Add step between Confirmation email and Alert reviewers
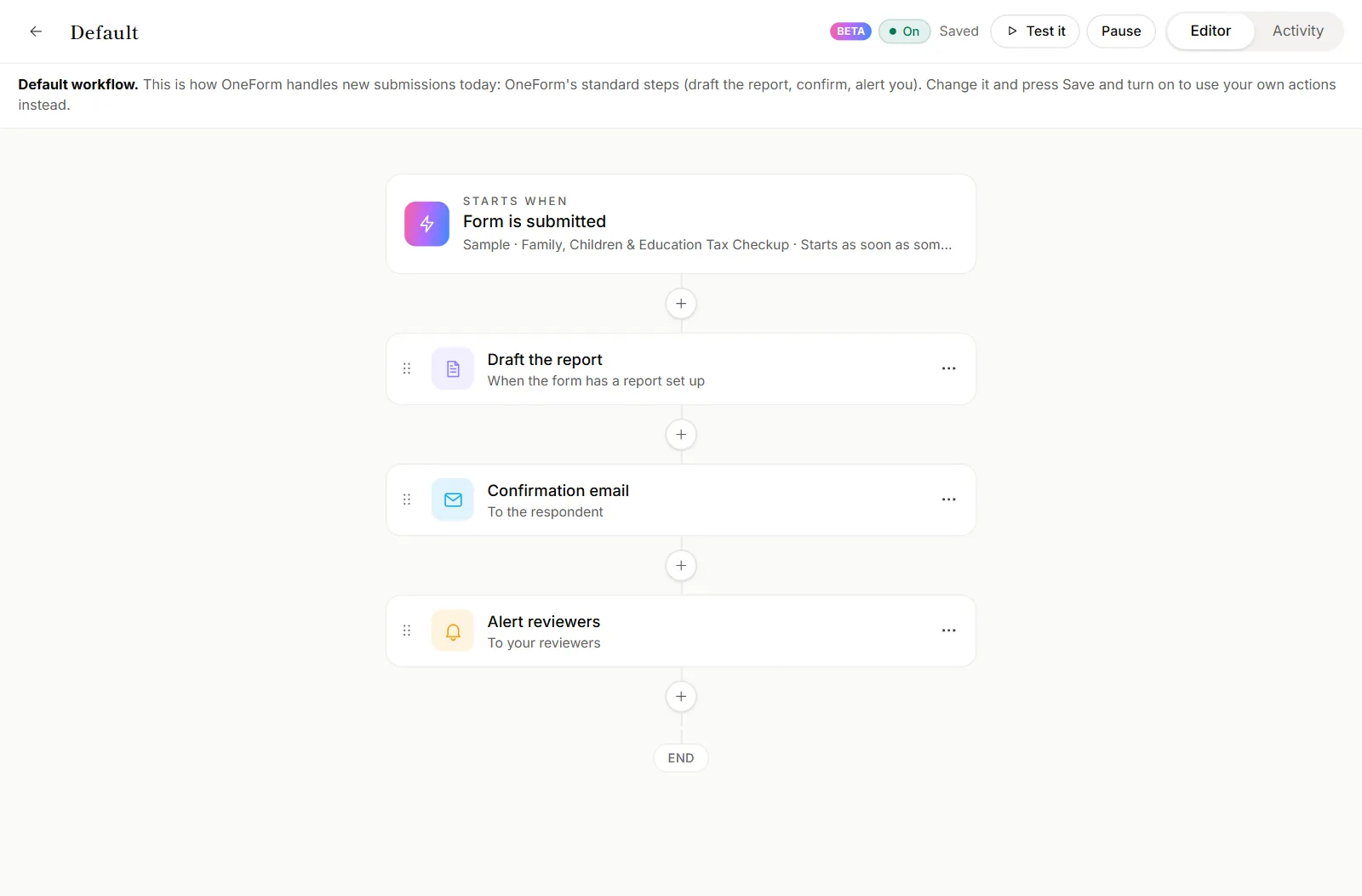 681,566
